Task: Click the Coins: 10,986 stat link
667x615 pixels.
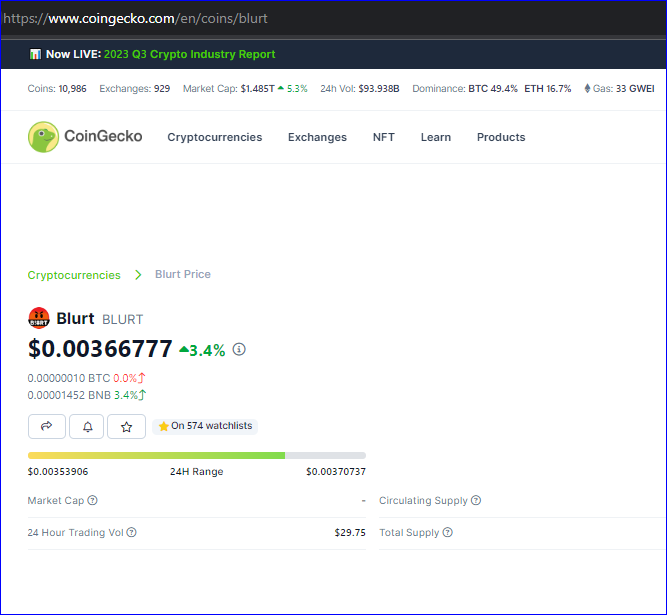Action: point(57,88)
